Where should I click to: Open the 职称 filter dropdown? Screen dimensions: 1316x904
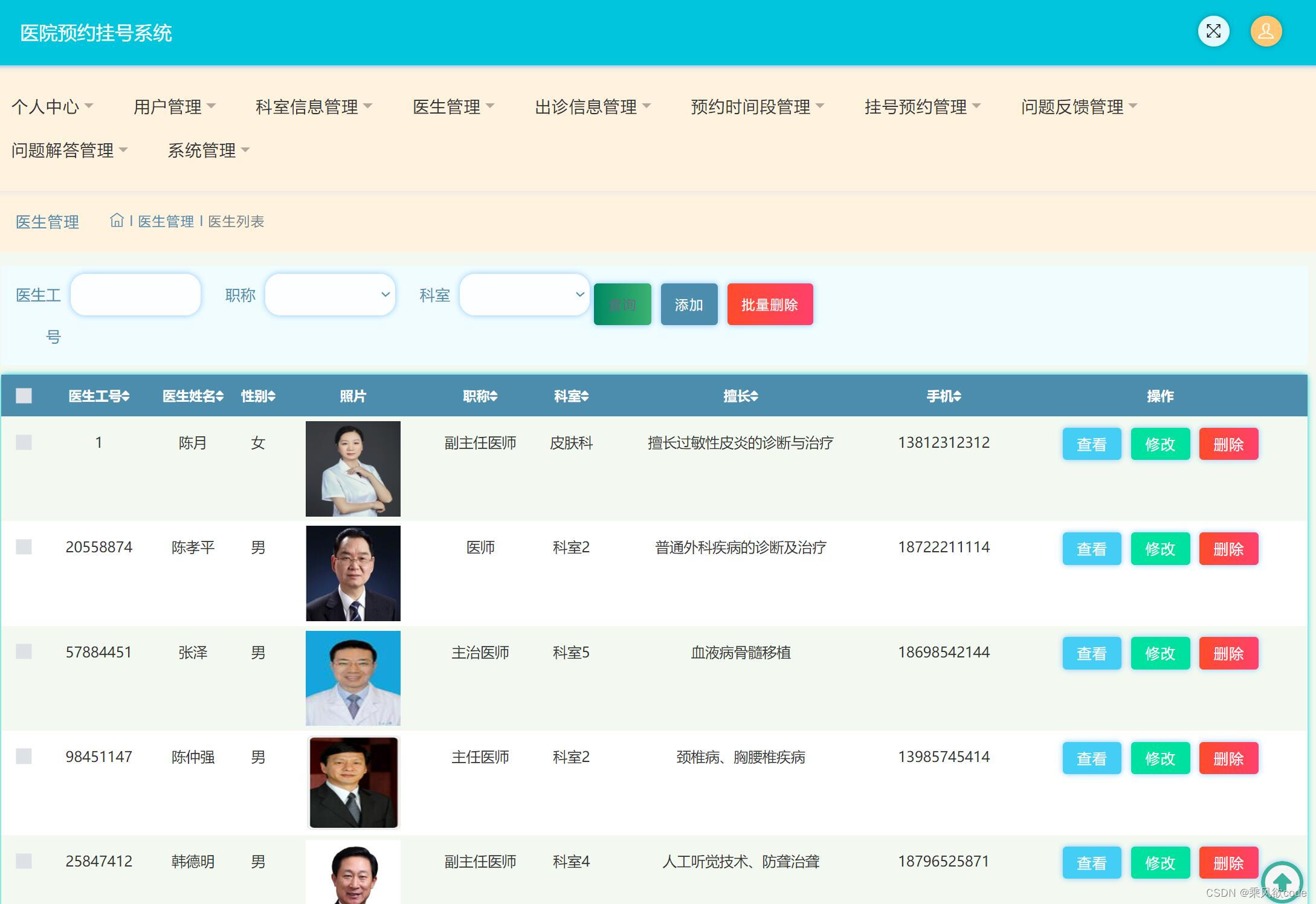point(330,295)
